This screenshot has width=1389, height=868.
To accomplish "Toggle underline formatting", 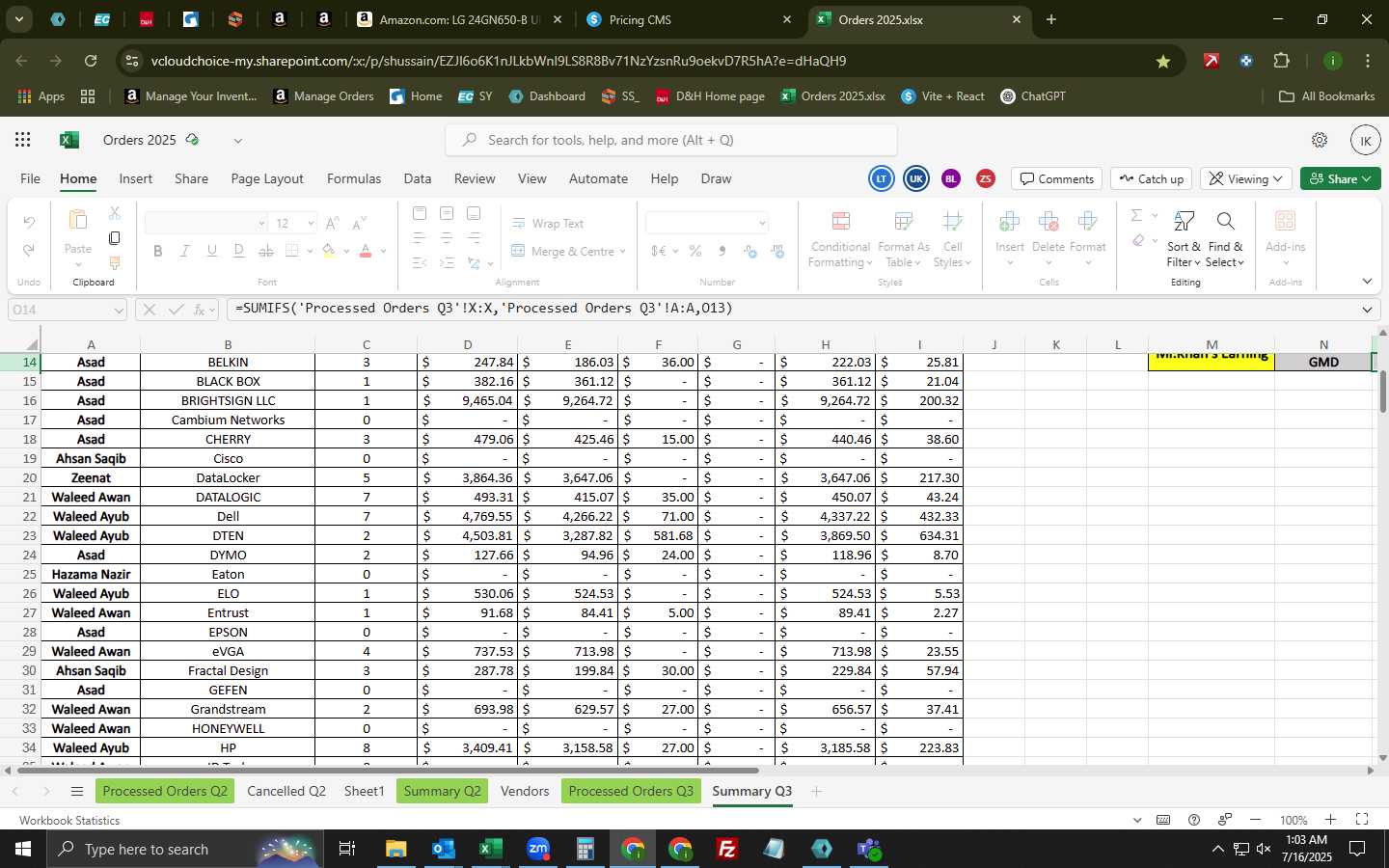I will point(211,251).
